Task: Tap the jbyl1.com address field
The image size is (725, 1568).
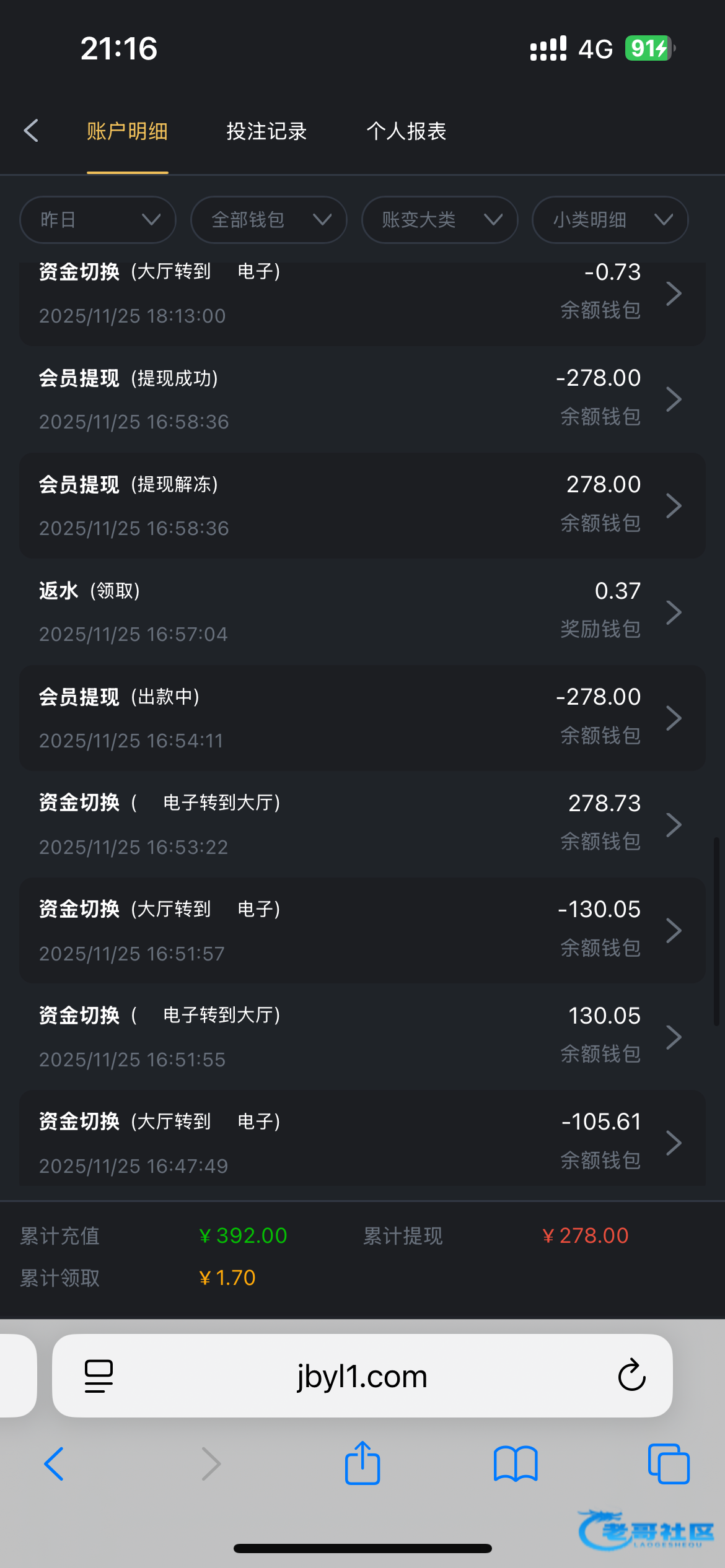Action: click(x=362, y=1376)
